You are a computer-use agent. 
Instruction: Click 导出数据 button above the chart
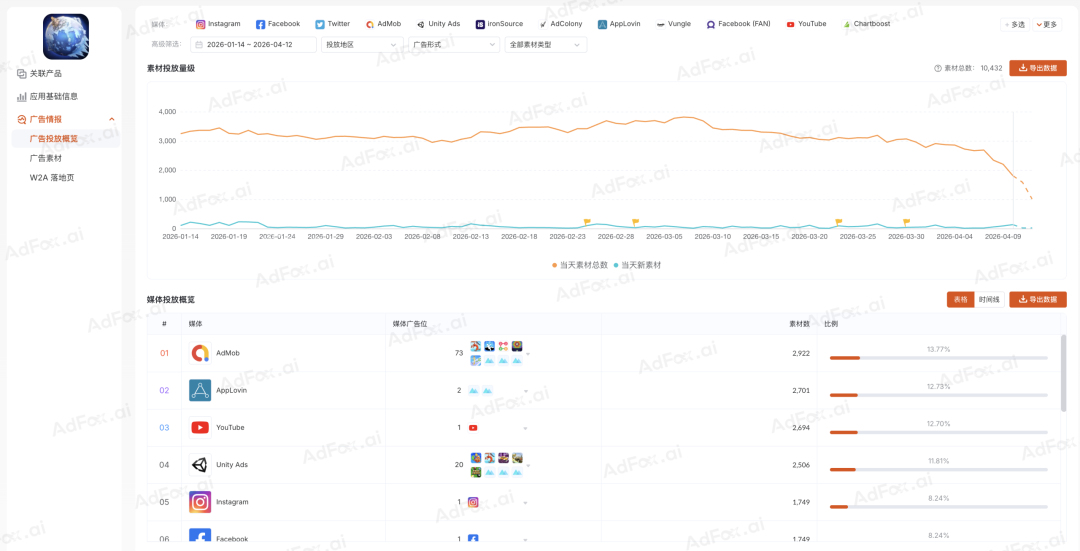point(1037,68)
